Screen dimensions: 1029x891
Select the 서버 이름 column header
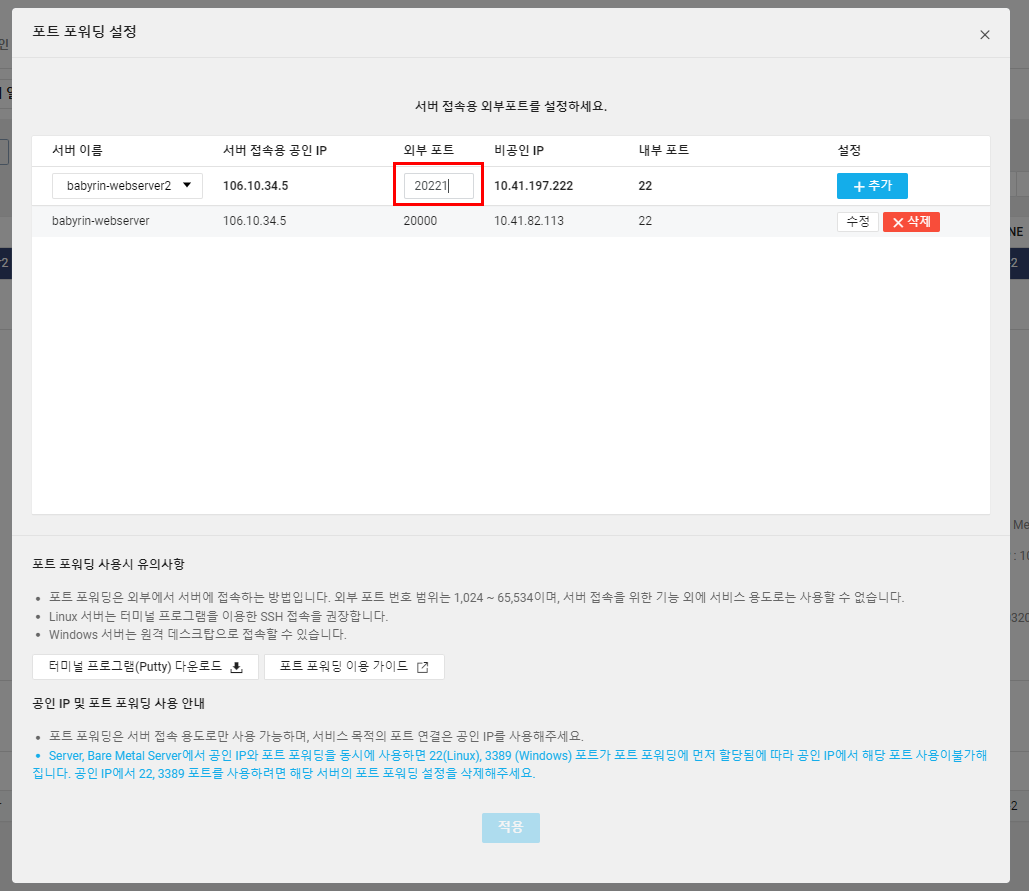point(77,150)
